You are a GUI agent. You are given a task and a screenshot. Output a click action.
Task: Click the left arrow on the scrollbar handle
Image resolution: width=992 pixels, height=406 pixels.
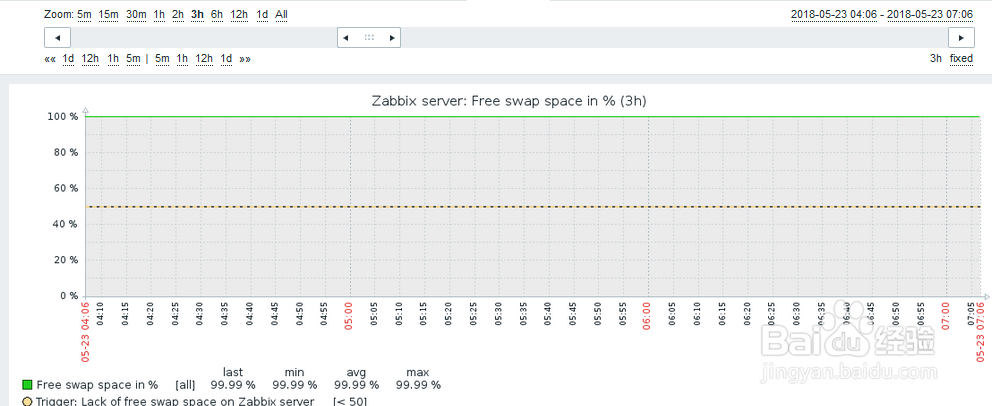coord(345,37)
